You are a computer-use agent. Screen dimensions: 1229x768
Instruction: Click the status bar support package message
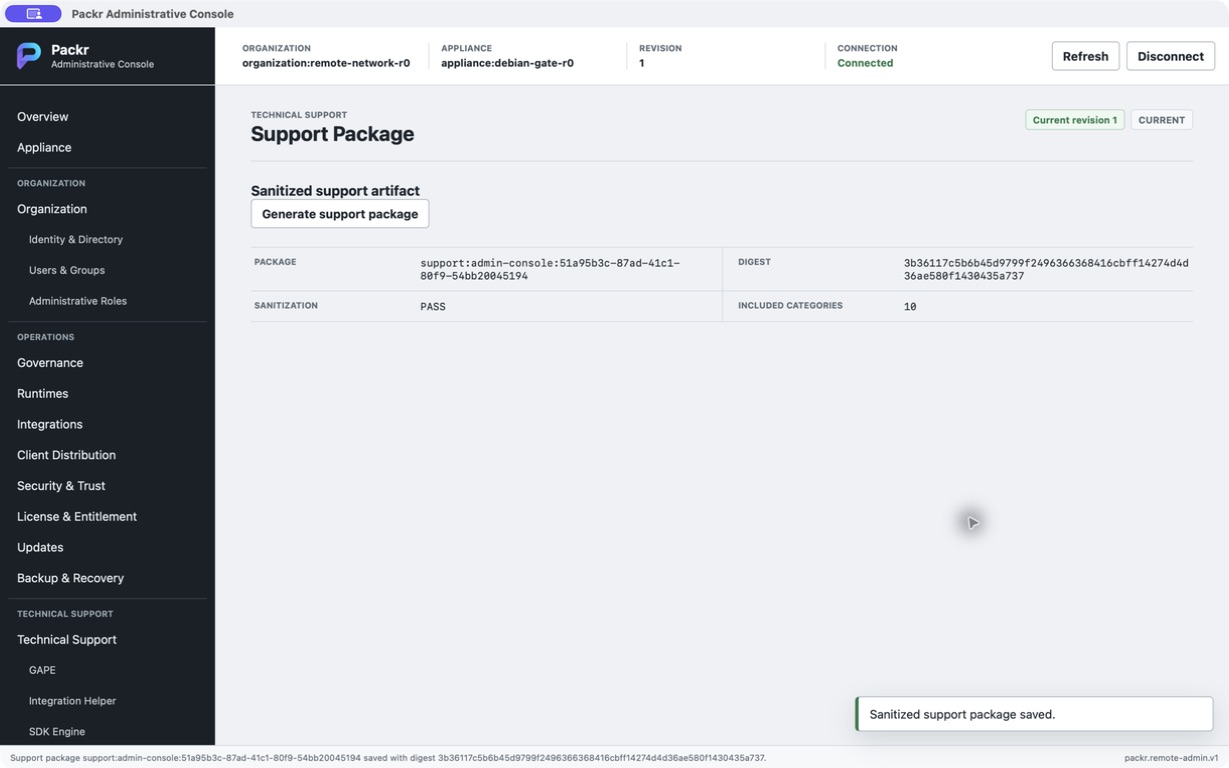388,758
